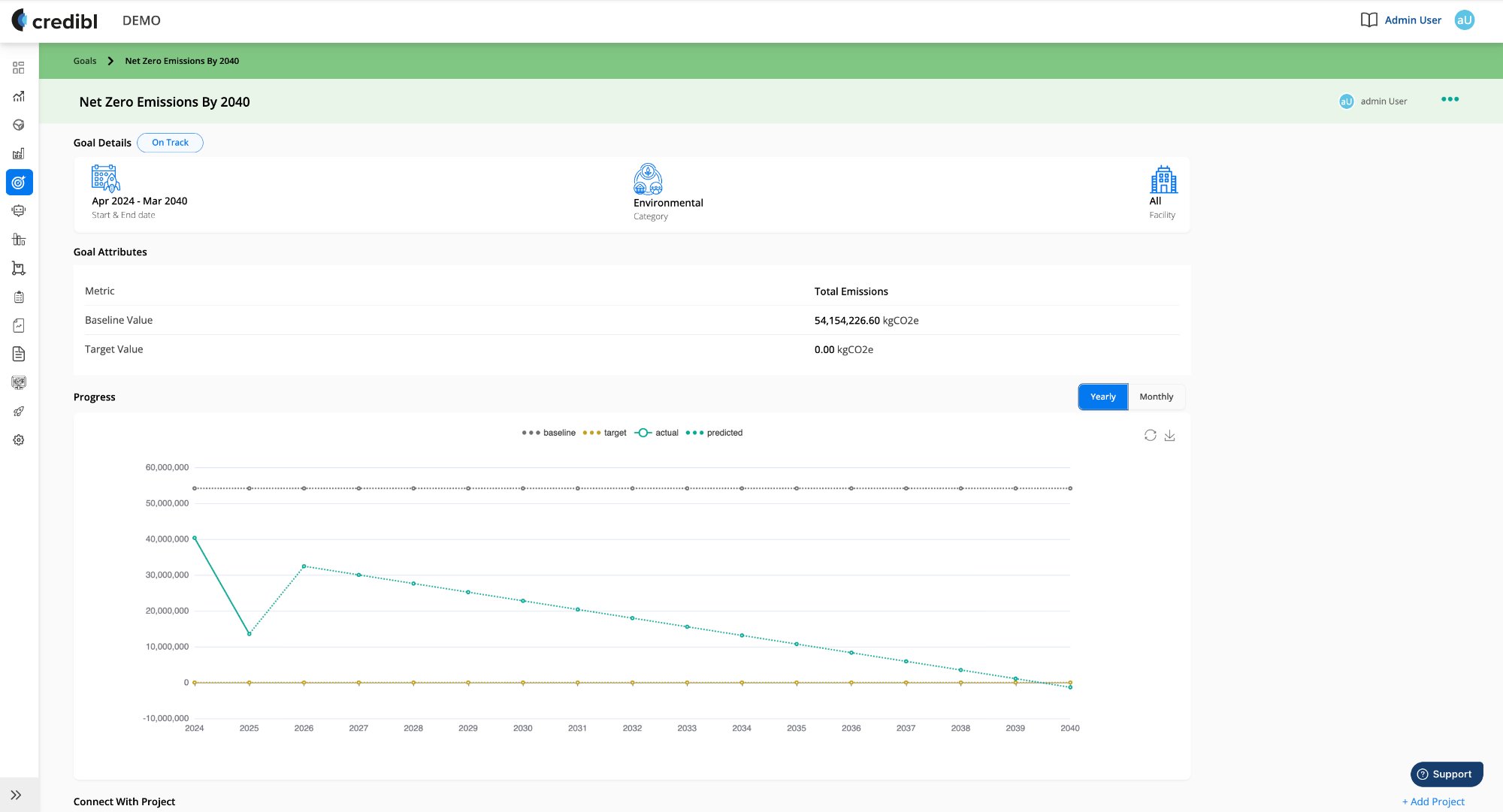This screenshot has height=812, width=1503.
Task: Click the 2040 predicted data point
Action: pos(1070,687)
